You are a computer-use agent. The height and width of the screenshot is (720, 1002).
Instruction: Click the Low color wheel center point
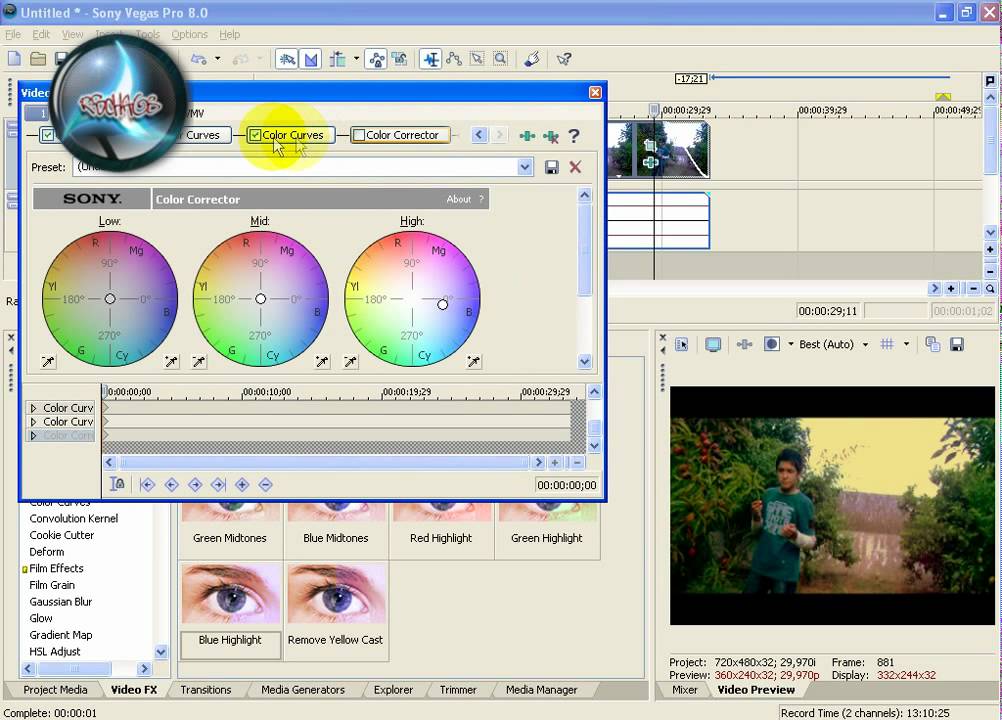click(110, 299)
